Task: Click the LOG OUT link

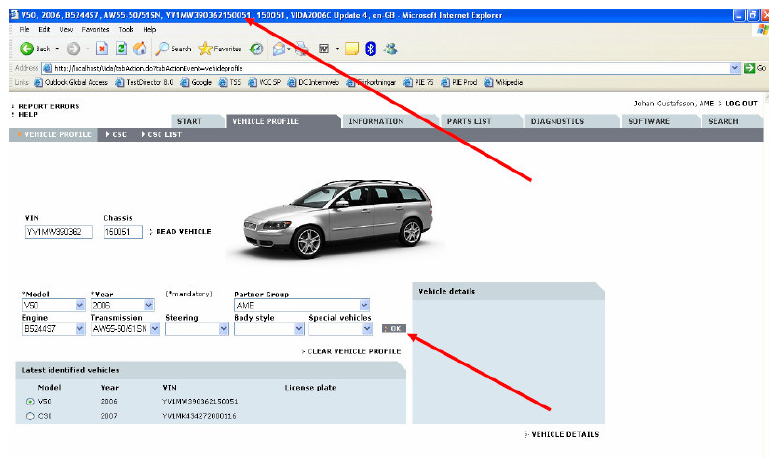Action: [741, 103]
